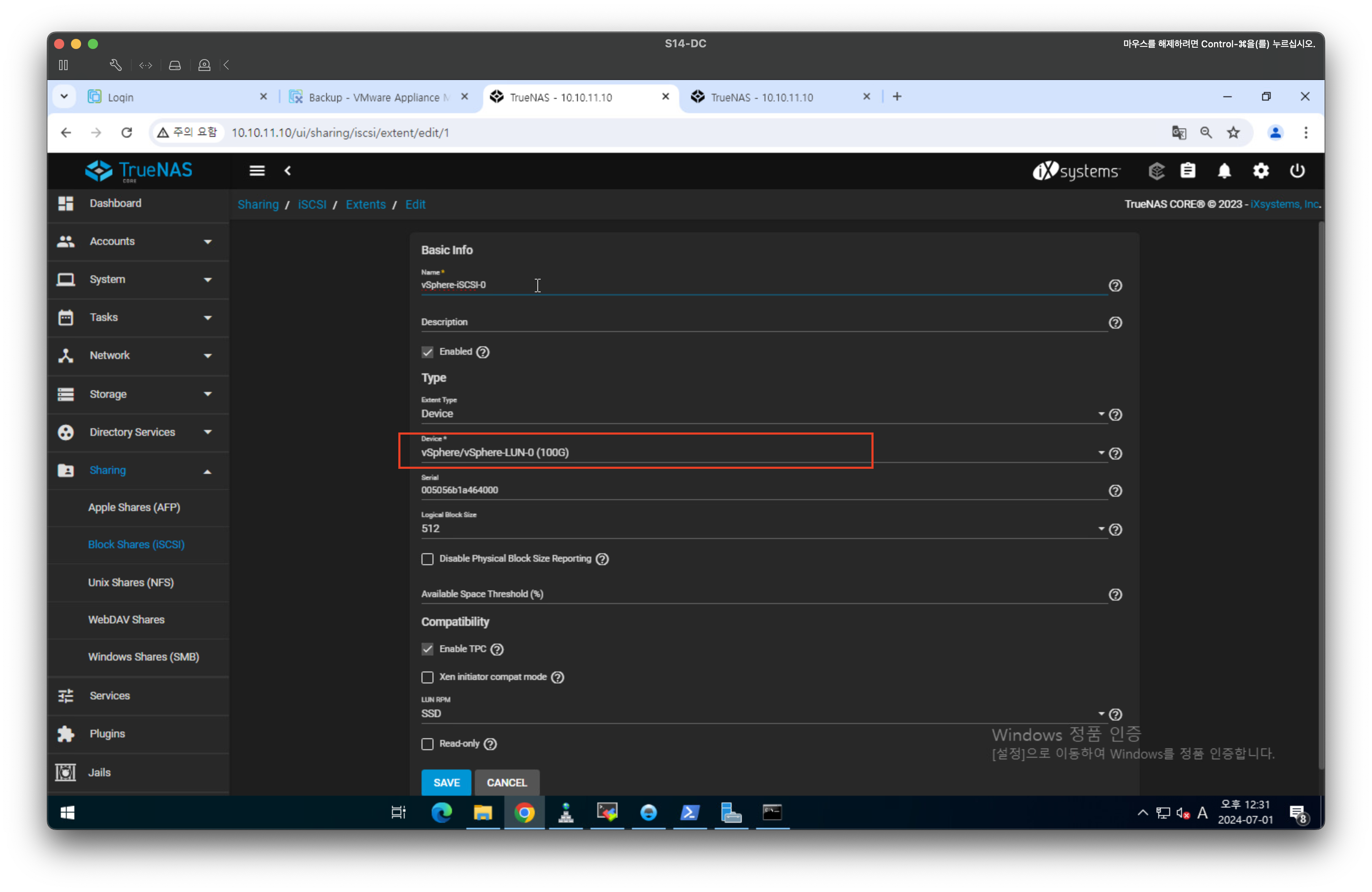Open the alerts bell icon

pos(1224,171)
